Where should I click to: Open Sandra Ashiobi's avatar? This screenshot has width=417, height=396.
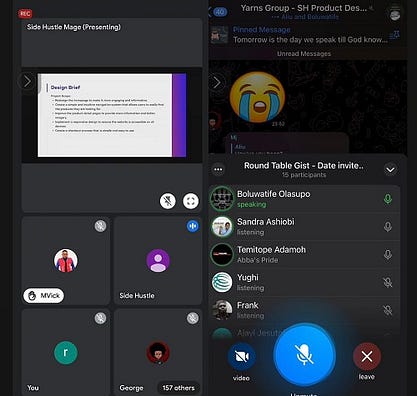[x=222, y=227]
